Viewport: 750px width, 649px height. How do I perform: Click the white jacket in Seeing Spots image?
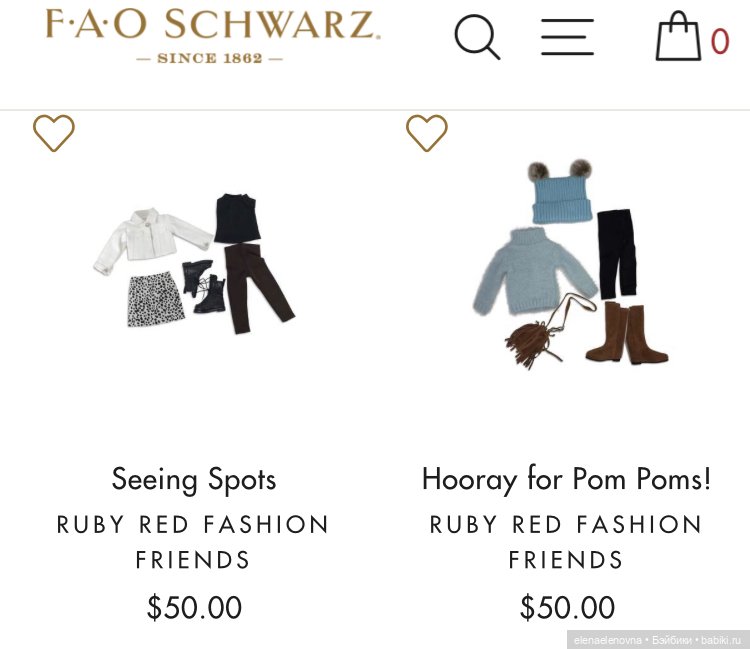click(x=147, y=241)
